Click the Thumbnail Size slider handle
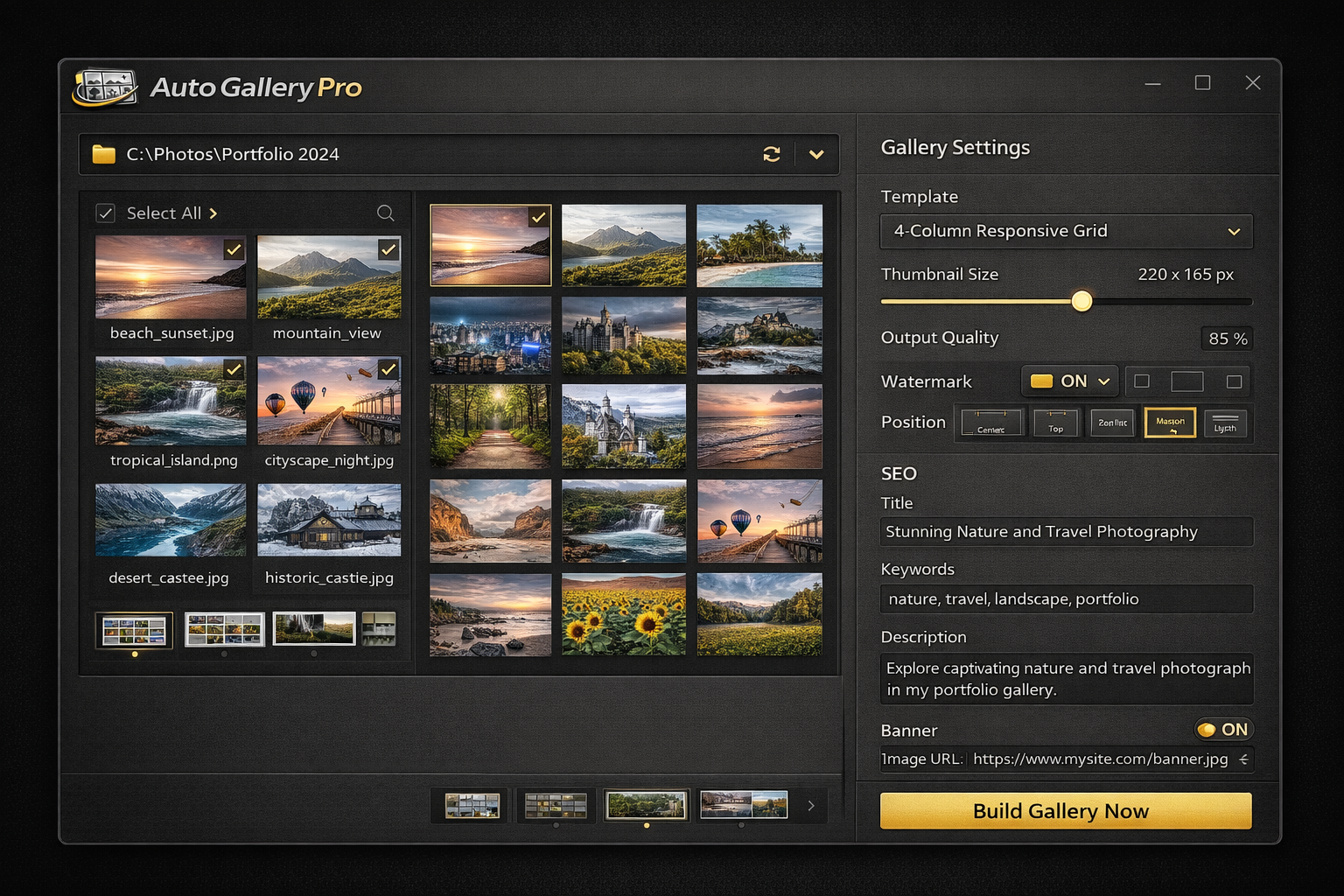 pyautogui.click(x=1081, y=300)
